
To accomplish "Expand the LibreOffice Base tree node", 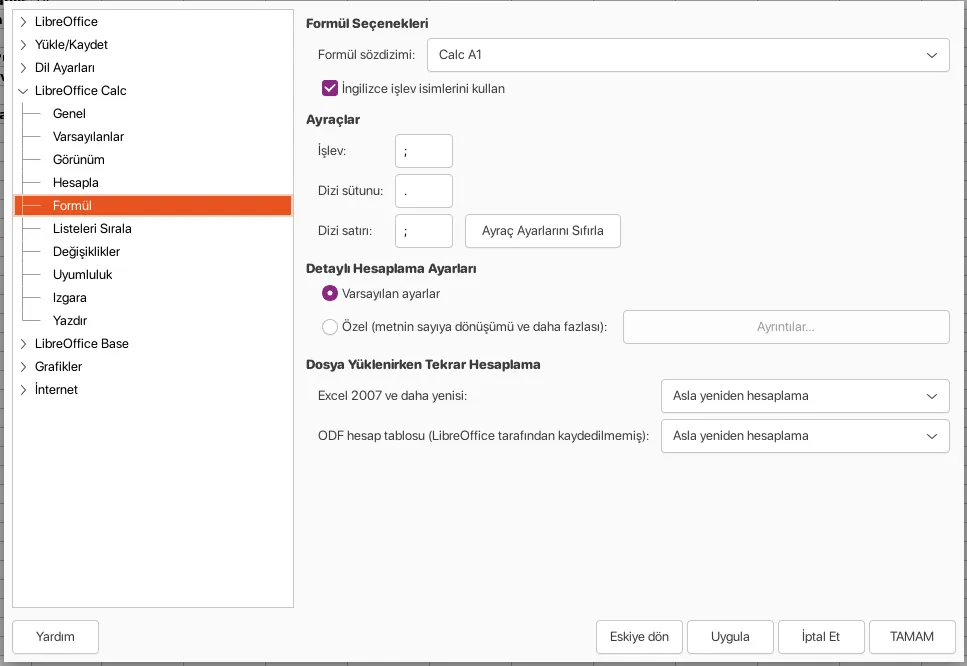I will [24, 344].
